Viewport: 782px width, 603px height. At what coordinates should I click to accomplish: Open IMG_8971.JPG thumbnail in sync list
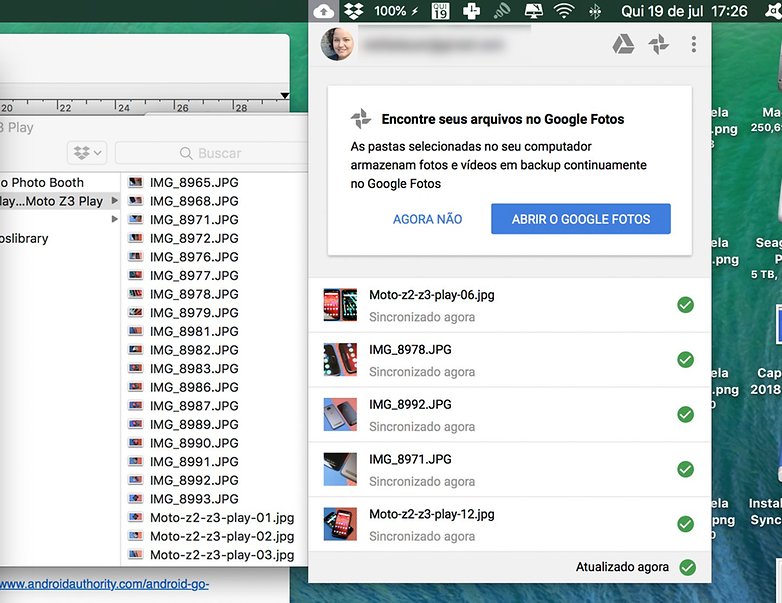340,469
